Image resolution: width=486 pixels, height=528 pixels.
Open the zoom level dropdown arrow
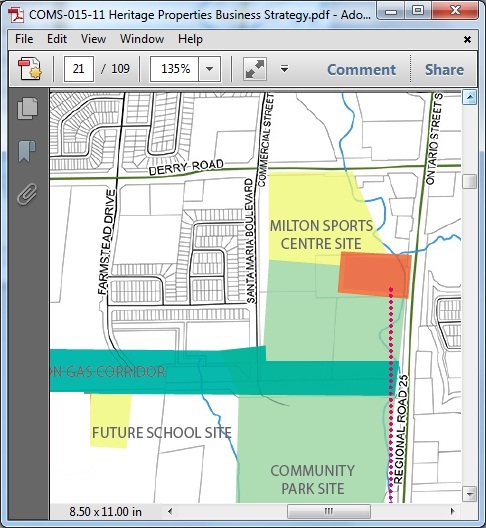click(x=209, y=69)
